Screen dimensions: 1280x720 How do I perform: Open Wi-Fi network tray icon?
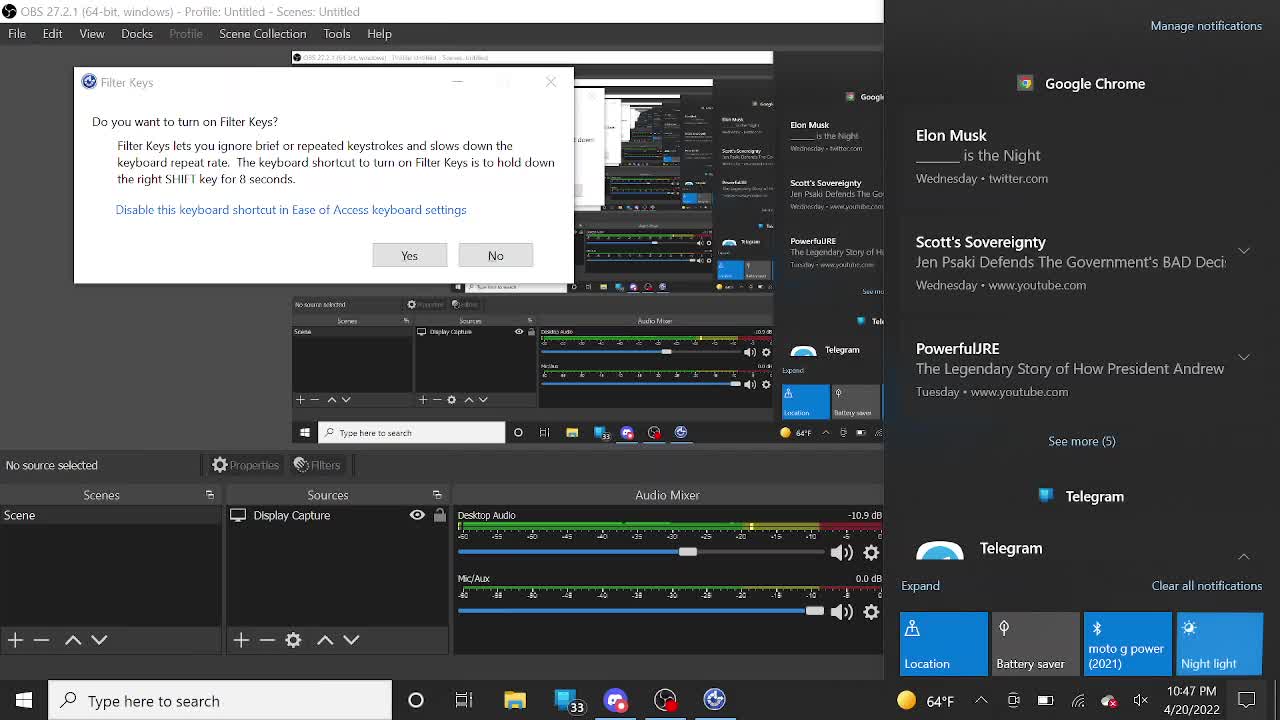pyautogui.click(x=1078, y=700)
